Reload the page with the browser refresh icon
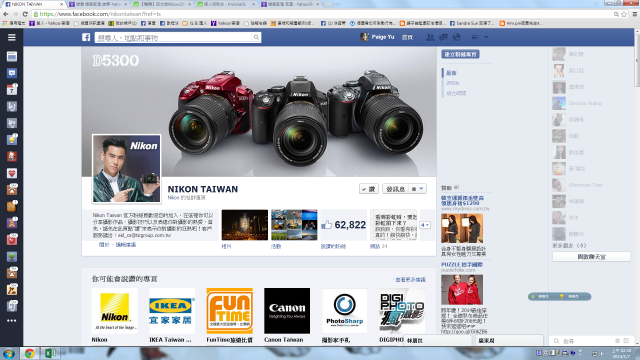The width and height of the screenshot is (640, 360). click(x=25, y=14)
